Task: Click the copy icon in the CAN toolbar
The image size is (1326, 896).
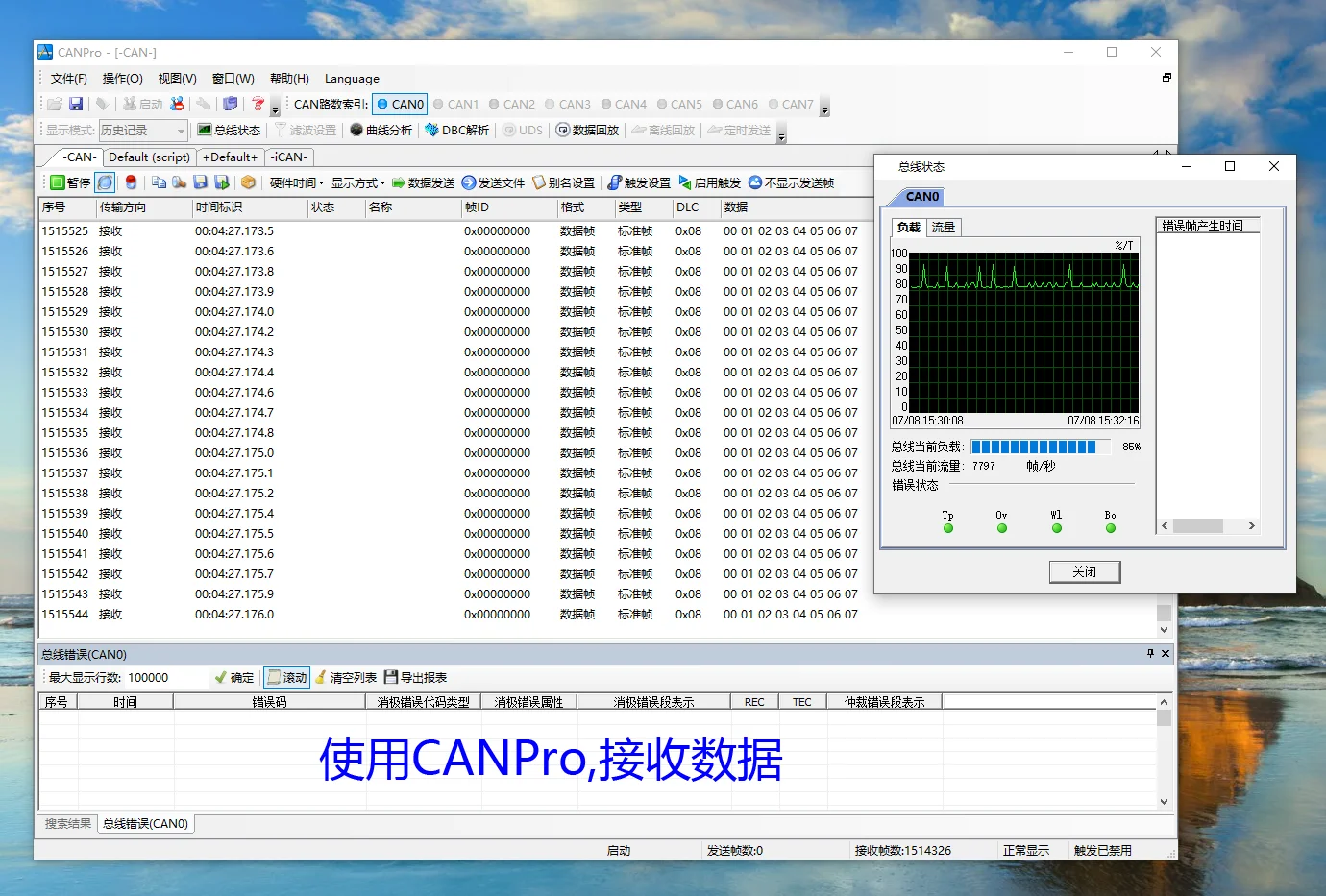Action: click(x=159, y=182)
